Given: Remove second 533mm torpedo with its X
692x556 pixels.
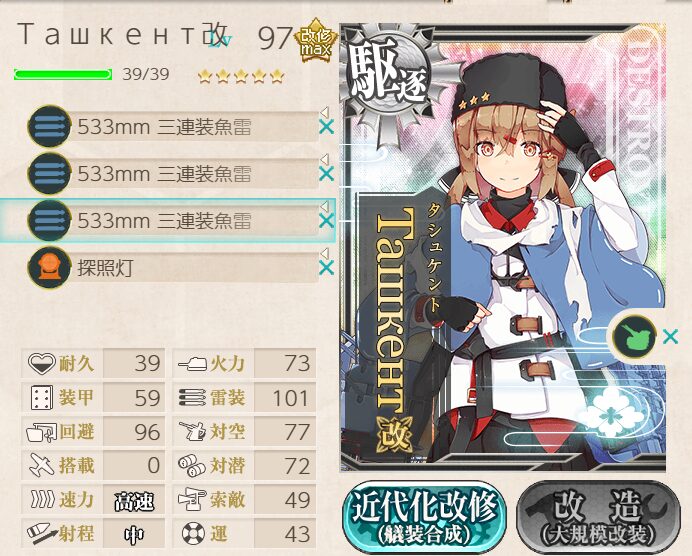Looking at the screenshot, I should click(326, 174).
